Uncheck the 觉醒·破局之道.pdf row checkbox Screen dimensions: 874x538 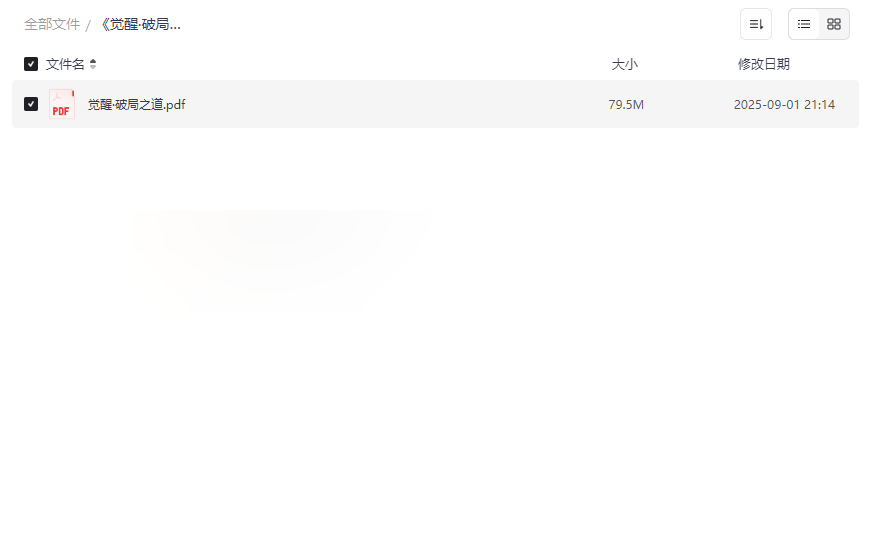[31, 104]
